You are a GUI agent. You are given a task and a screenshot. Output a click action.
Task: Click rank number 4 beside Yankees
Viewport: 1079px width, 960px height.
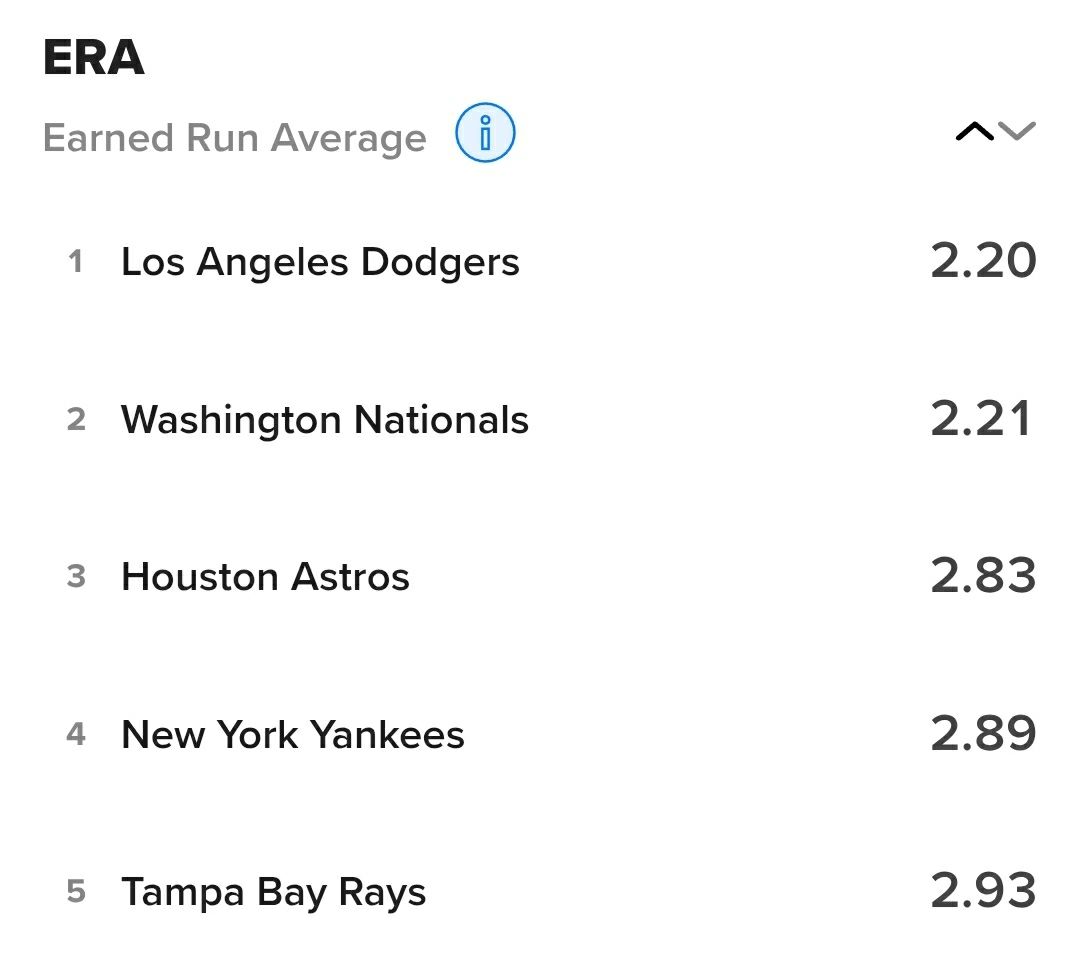pyautogui.click(x=76, y=735)
